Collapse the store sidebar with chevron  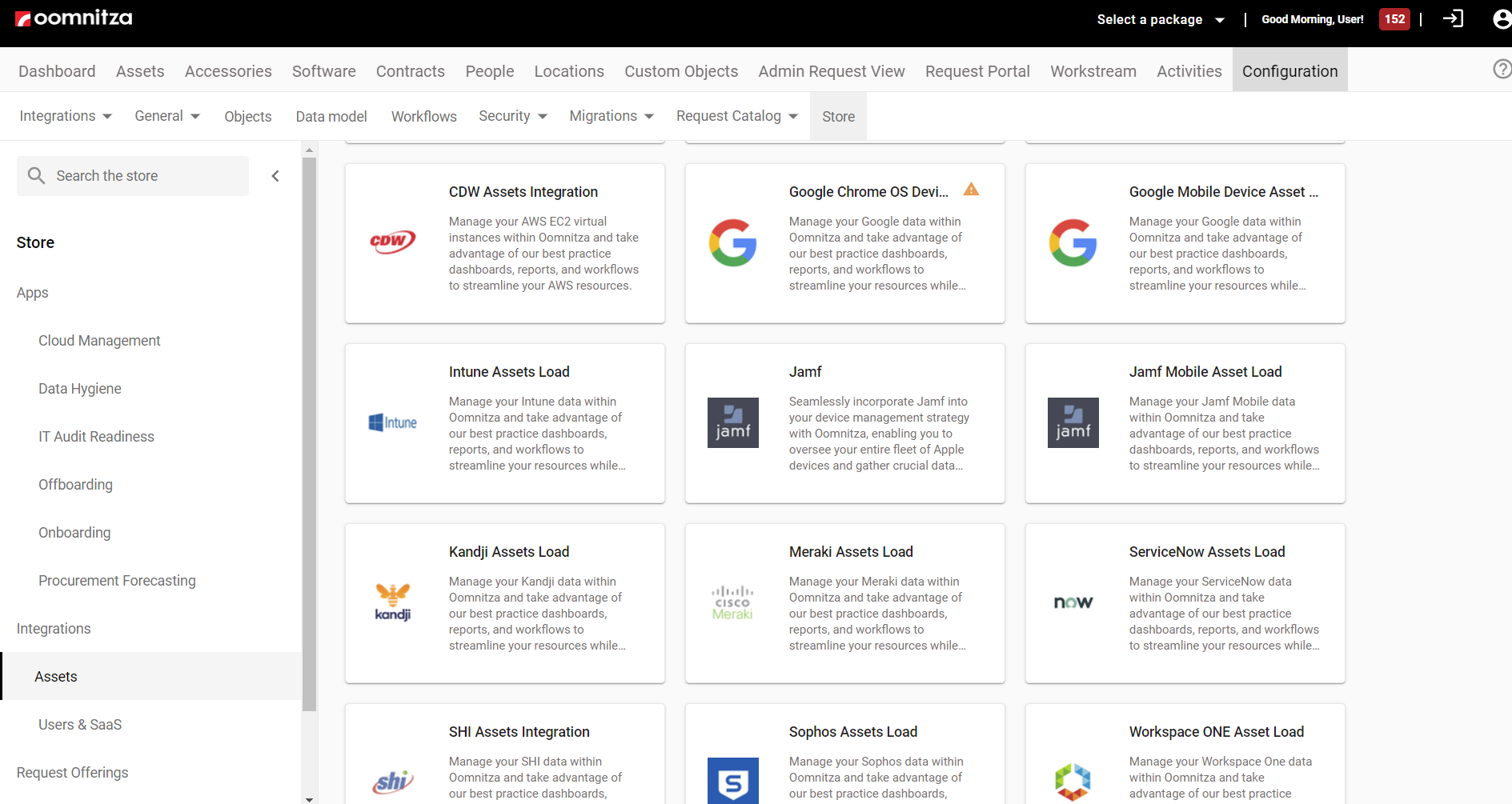tap(275, 176)
